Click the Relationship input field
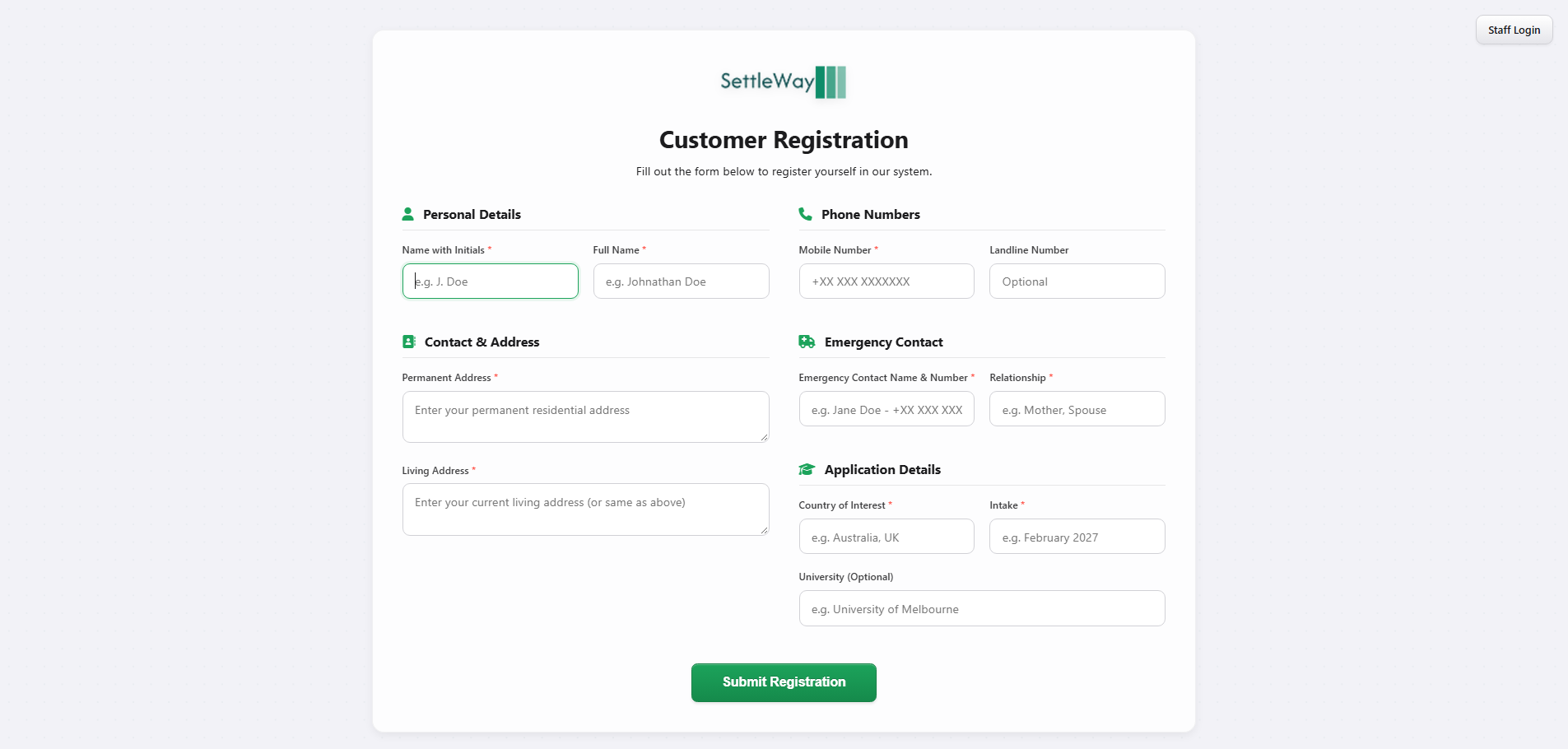The height and width of the screenshot is (749, 1568). [x=1077, y=409]
